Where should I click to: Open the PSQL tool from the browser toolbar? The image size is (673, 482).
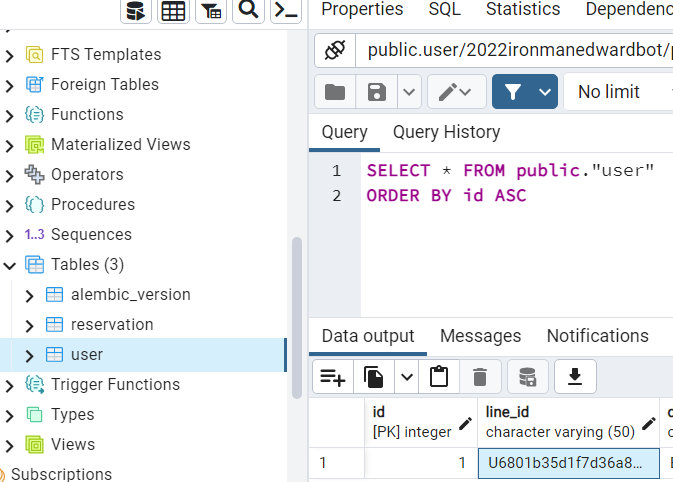point(286,11)
